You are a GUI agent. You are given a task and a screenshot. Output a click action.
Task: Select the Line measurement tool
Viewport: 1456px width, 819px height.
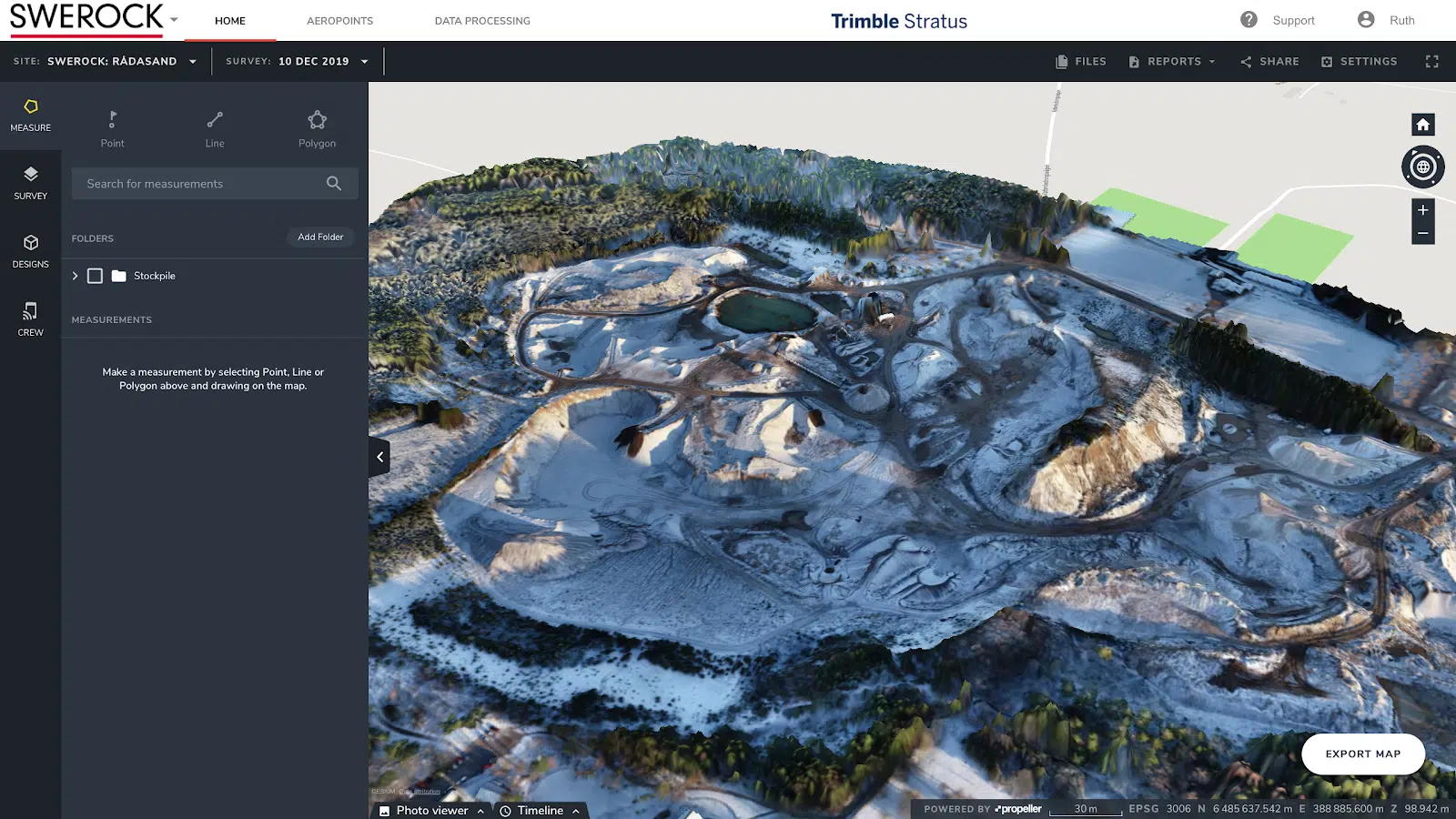tap(215, 129)
